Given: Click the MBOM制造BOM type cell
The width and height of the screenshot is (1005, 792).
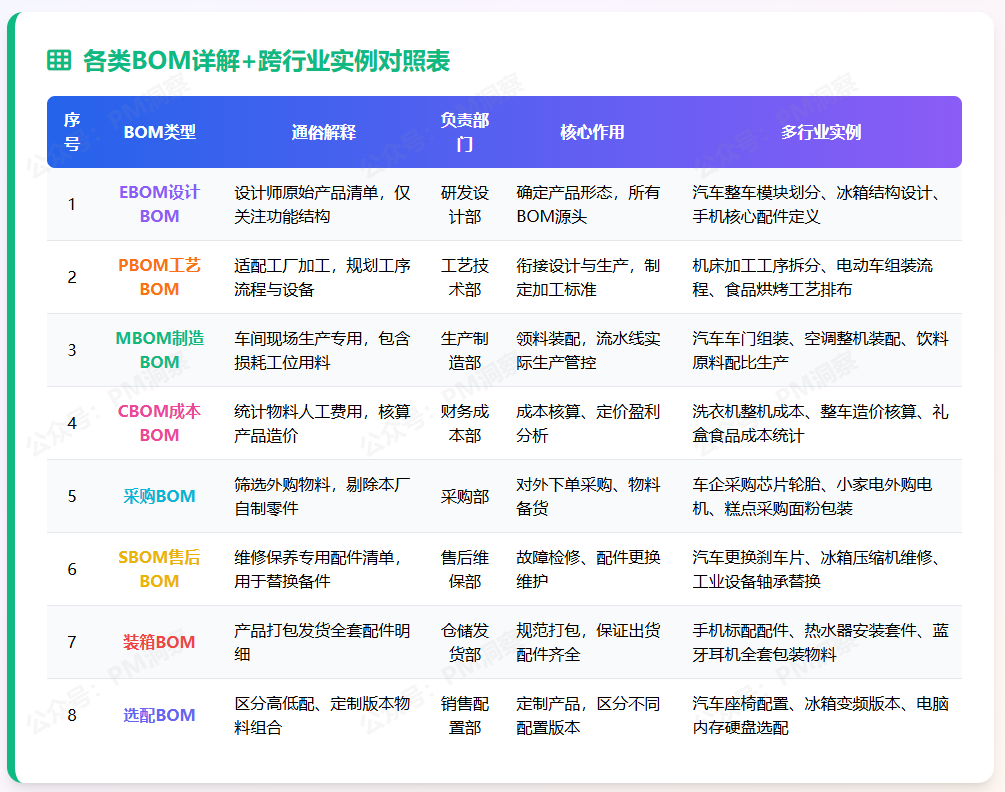Looking at the screenshot, I should [x=160, y=351].
